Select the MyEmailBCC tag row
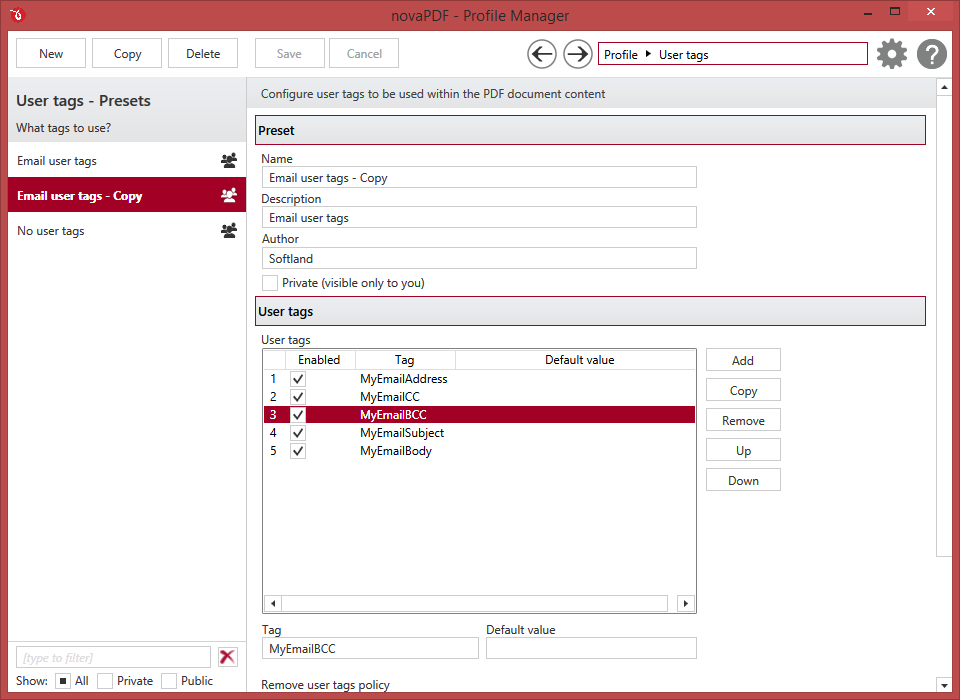The height and width of the screenshot is (700, 960). pyautogui.click(x=479, y=415)
